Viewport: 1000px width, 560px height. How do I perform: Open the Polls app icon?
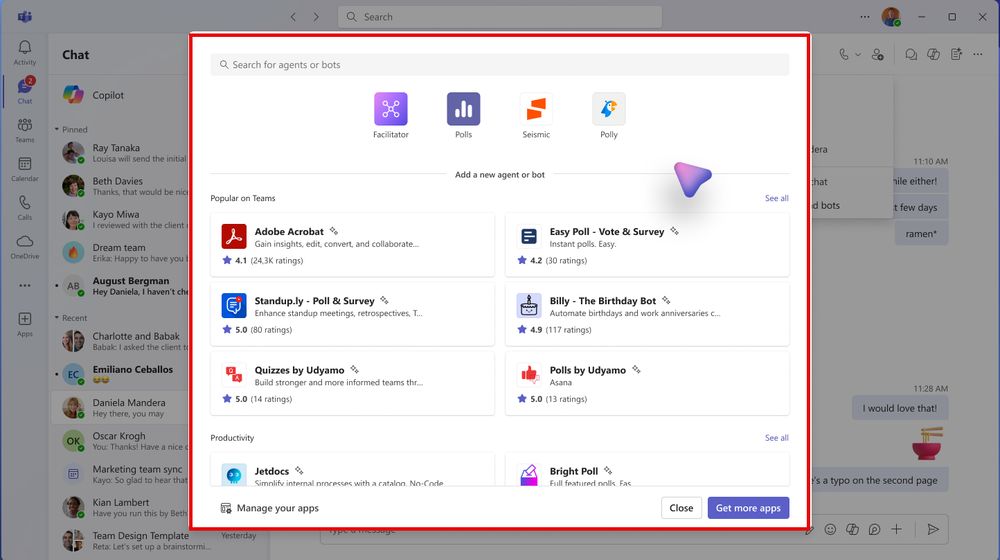pyautogui.click(x=463, y=108)
